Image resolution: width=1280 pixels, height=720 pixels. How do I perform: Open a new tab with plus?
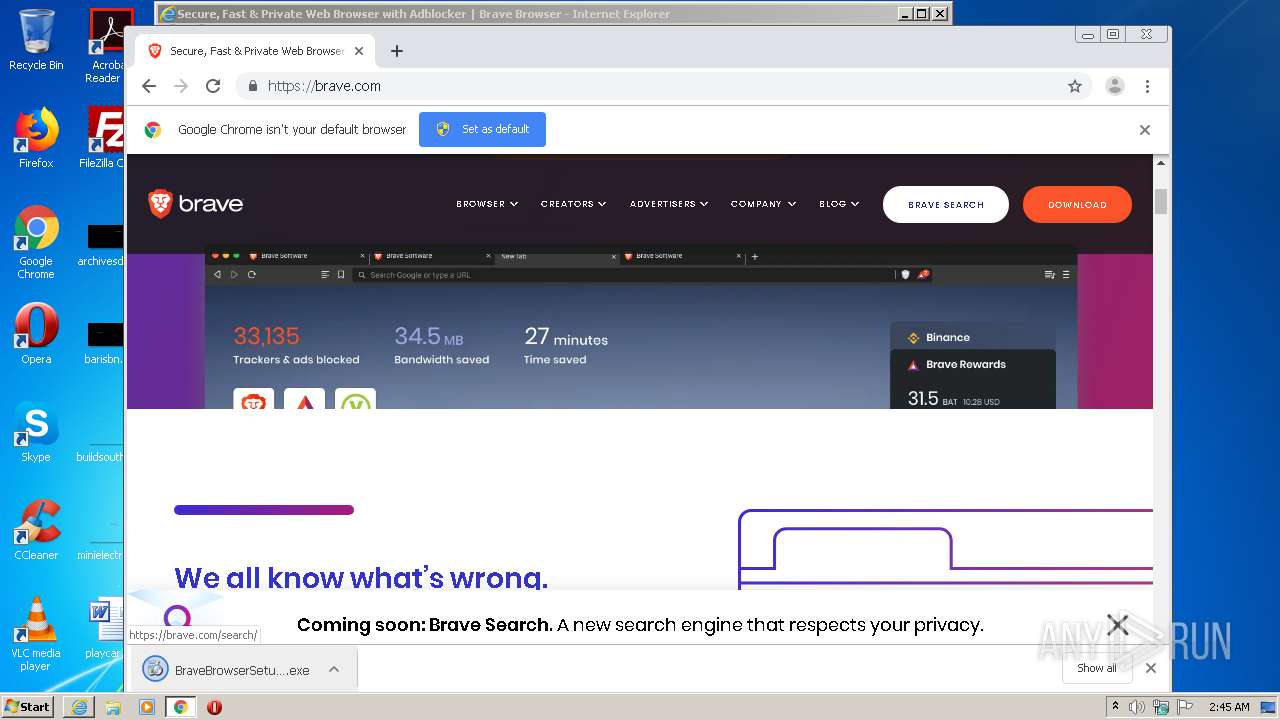[x=397, y=51]
